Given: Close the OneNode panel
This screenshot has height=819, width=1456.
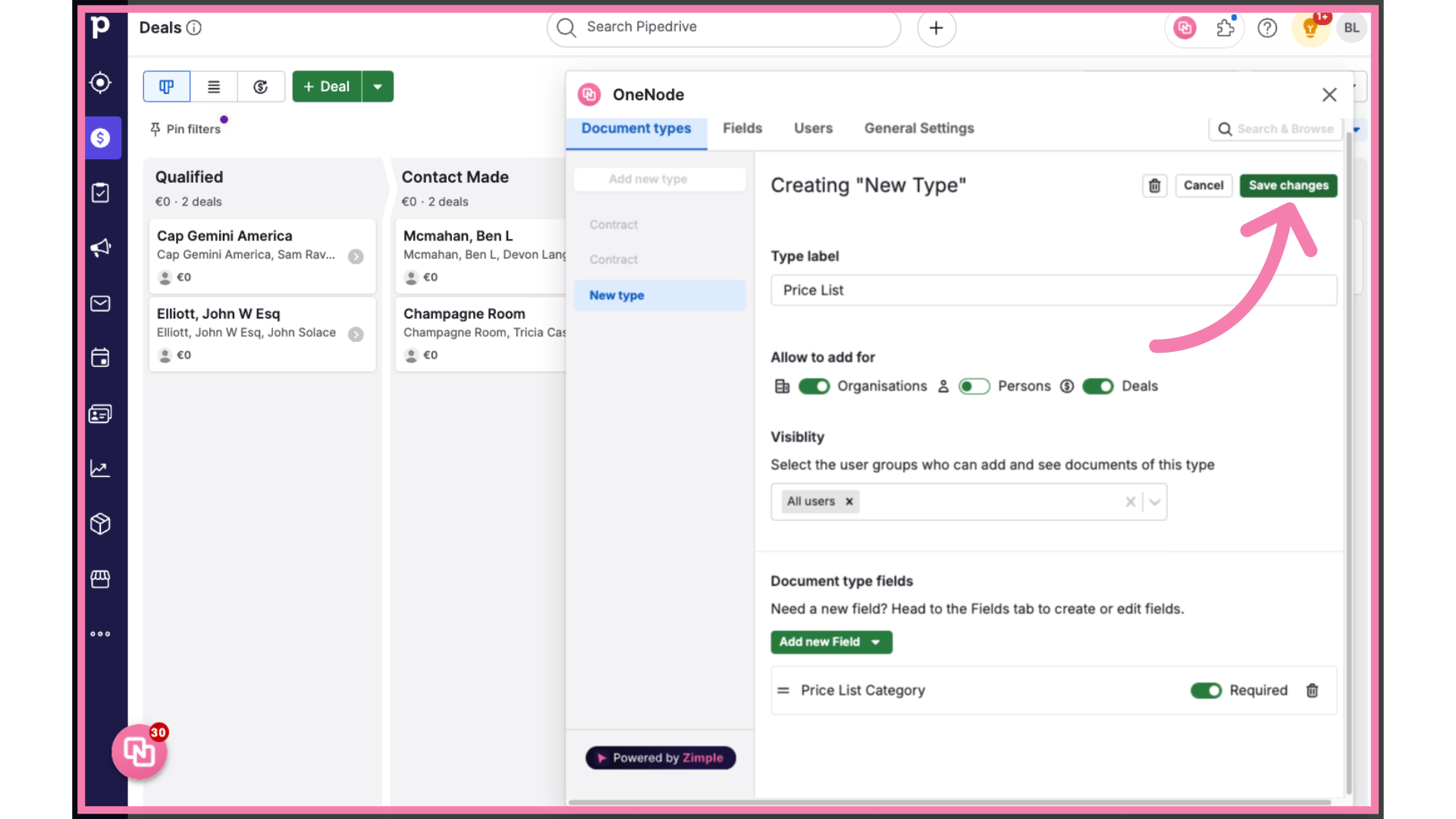Looking at the screenshot, I should (1329, 95).
